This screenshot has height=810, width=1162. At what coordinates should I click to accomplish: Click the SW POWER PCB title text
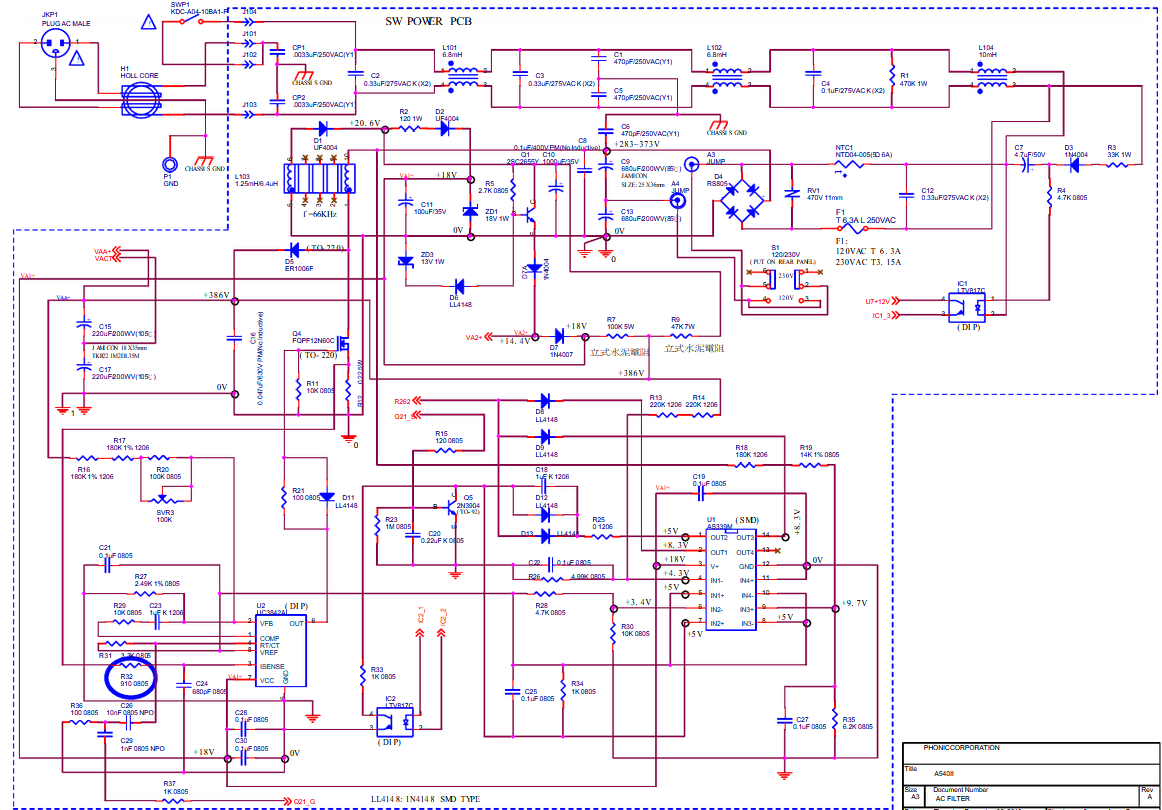click(430, 21)
